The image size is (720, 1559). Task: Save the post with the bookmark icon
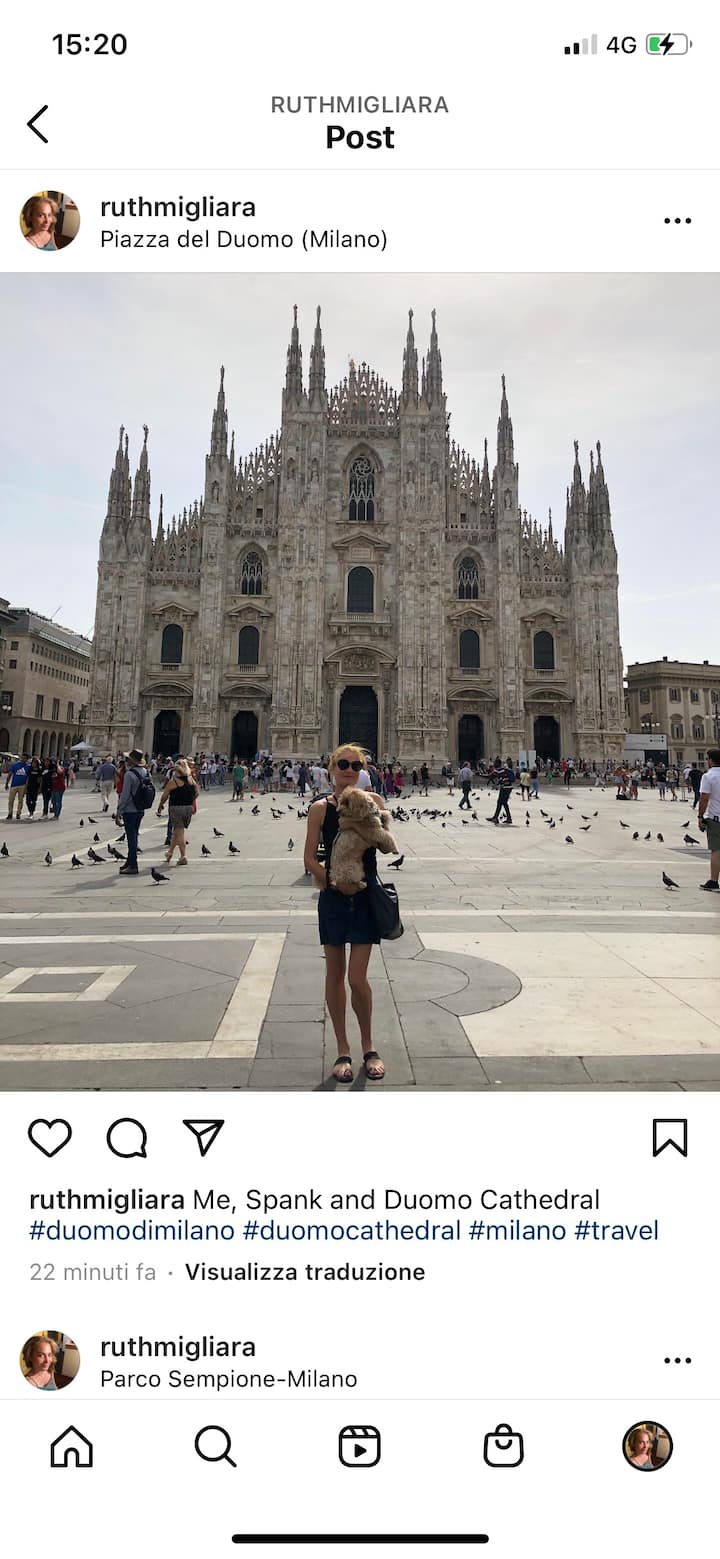pos(670,1138)
